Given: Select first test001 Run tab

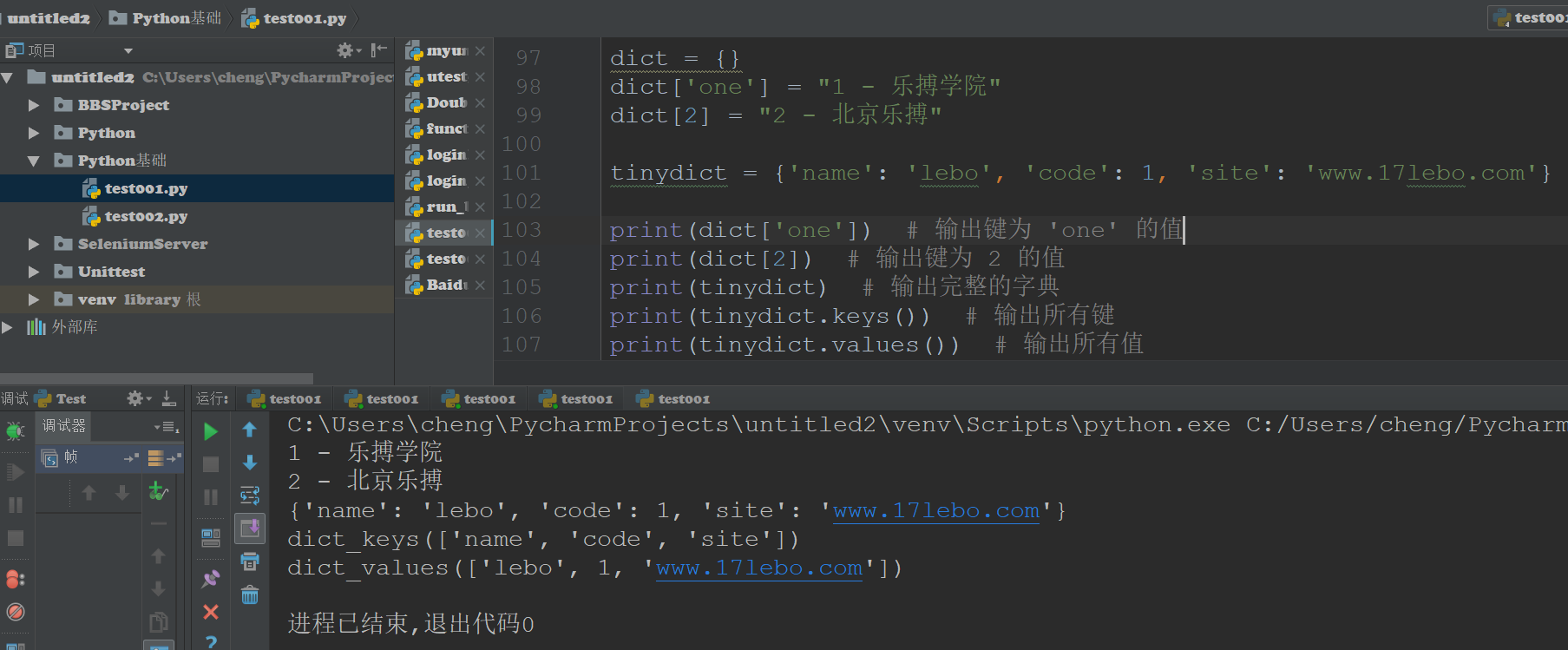Looking at the screenshot, I should click(285, 398).
